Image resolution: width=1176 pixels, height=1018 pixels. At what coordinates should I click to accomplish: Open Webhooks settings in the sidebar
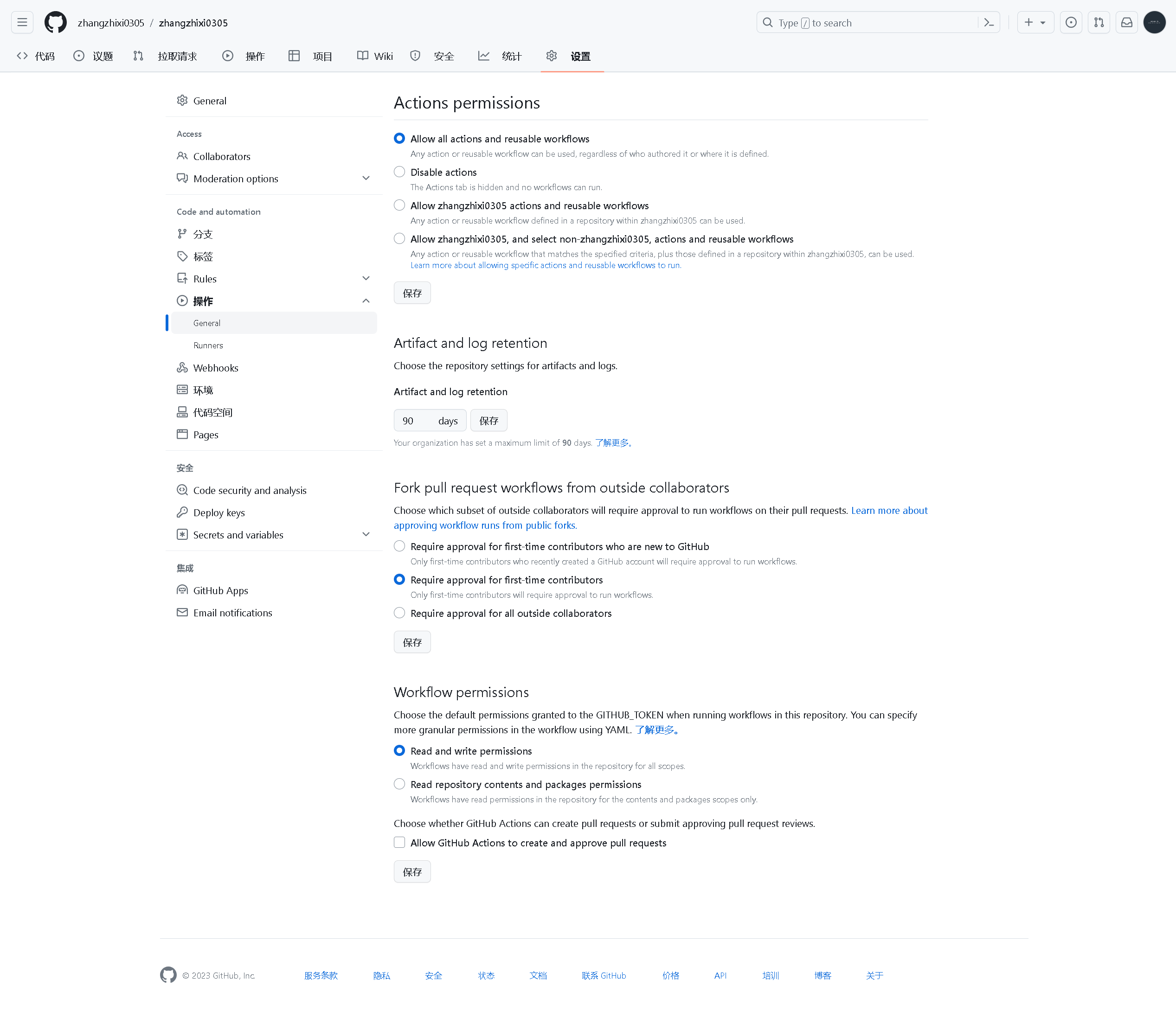pyautogui.click(x=215, y=368)
